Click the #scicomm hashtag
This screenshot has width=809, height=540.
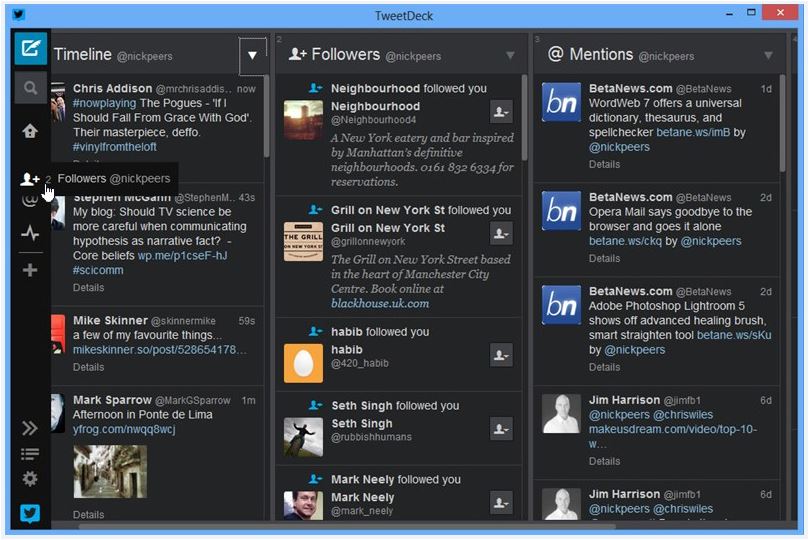coord(98,270)
